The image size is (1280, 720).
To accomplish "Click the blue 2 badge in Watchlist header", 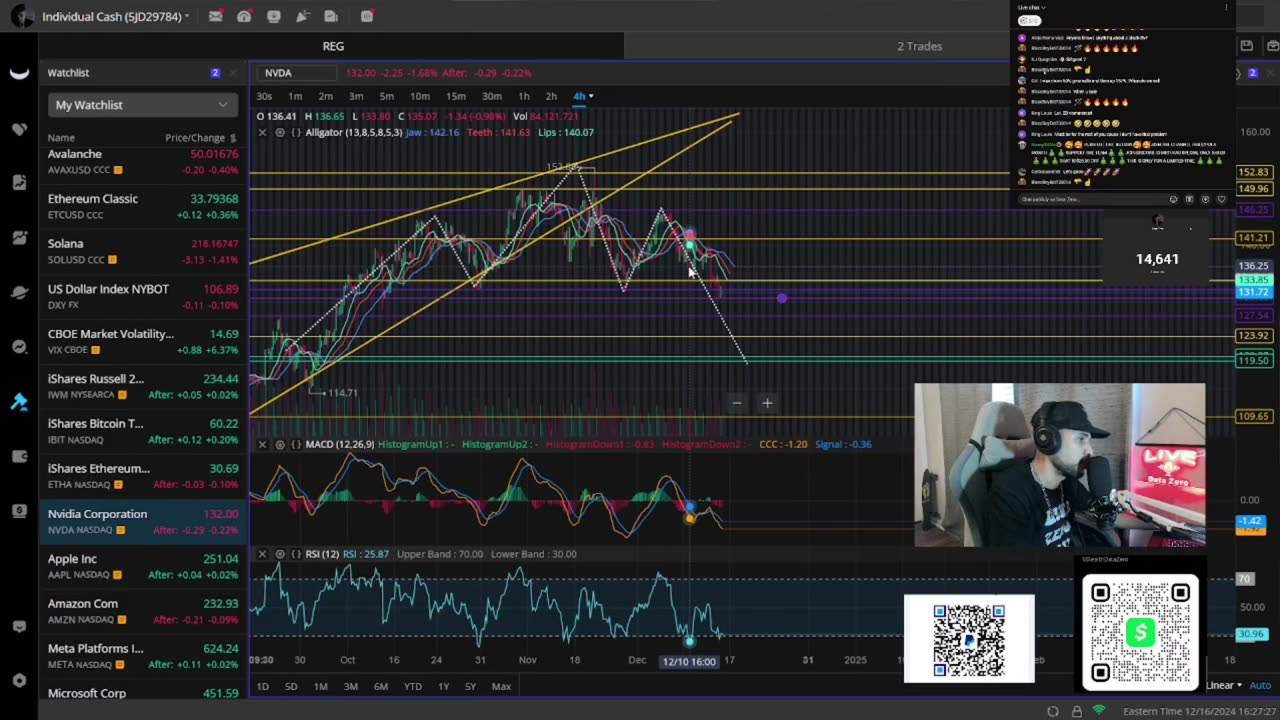I will 215,73.
